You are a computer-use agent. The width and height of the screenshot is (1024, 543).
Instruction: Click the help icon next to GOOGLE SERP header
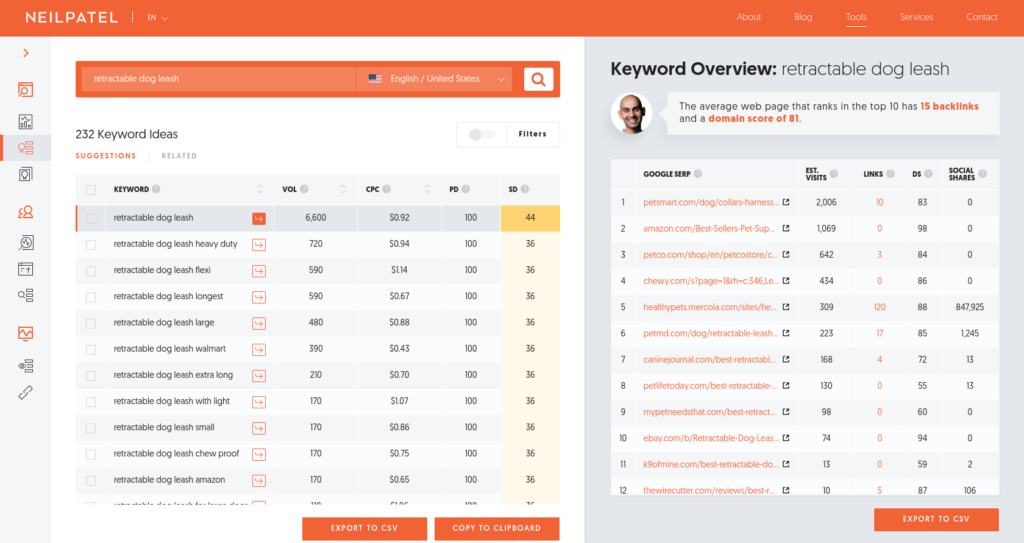click(x=698, y=174)
